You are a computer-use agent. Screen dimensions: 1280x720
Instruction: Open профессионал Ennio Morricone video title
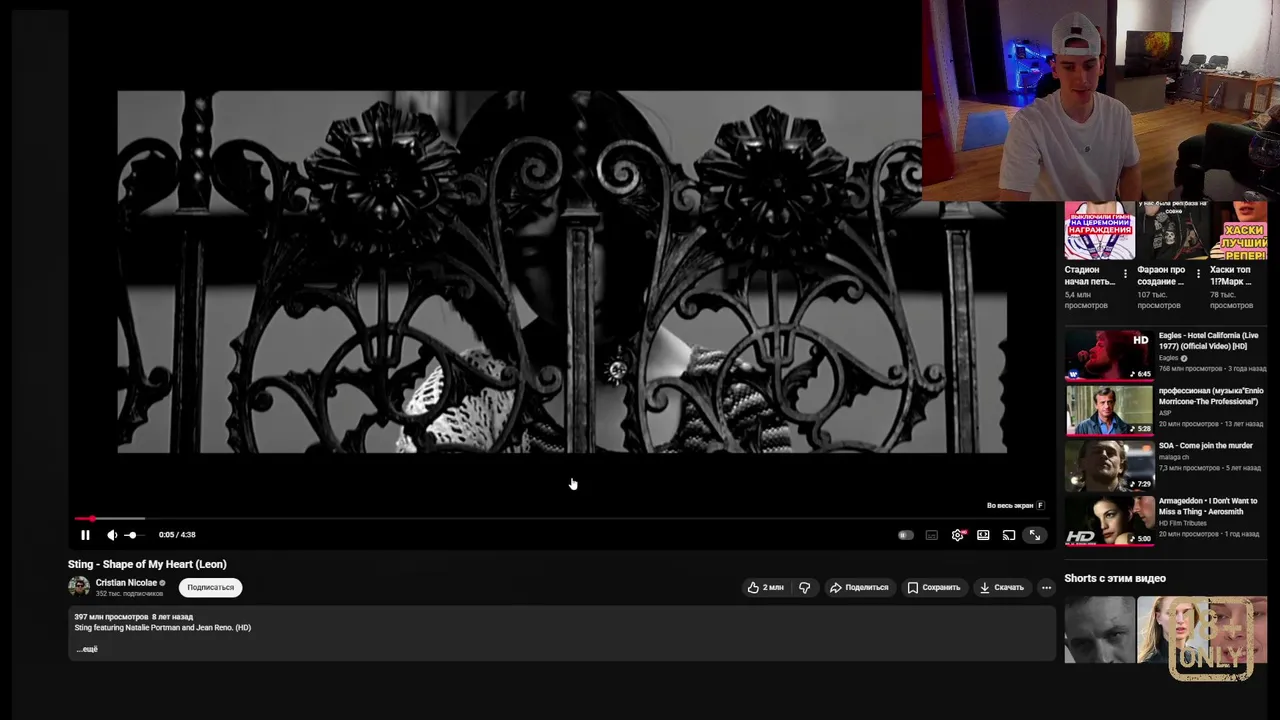1210,396
